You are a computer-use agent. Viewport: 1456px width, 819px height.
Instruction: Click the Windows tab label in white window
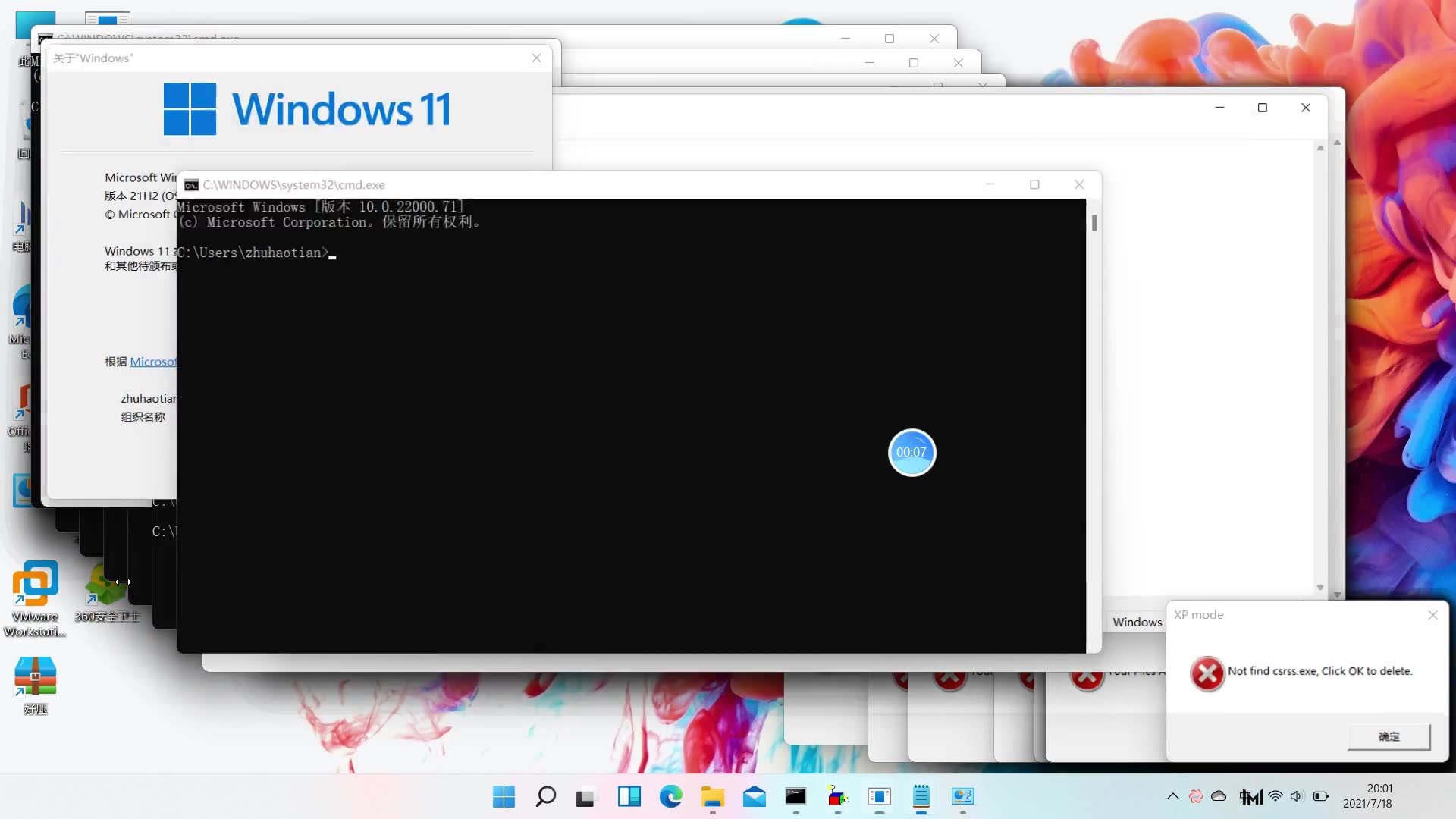tap(1137, 622)
